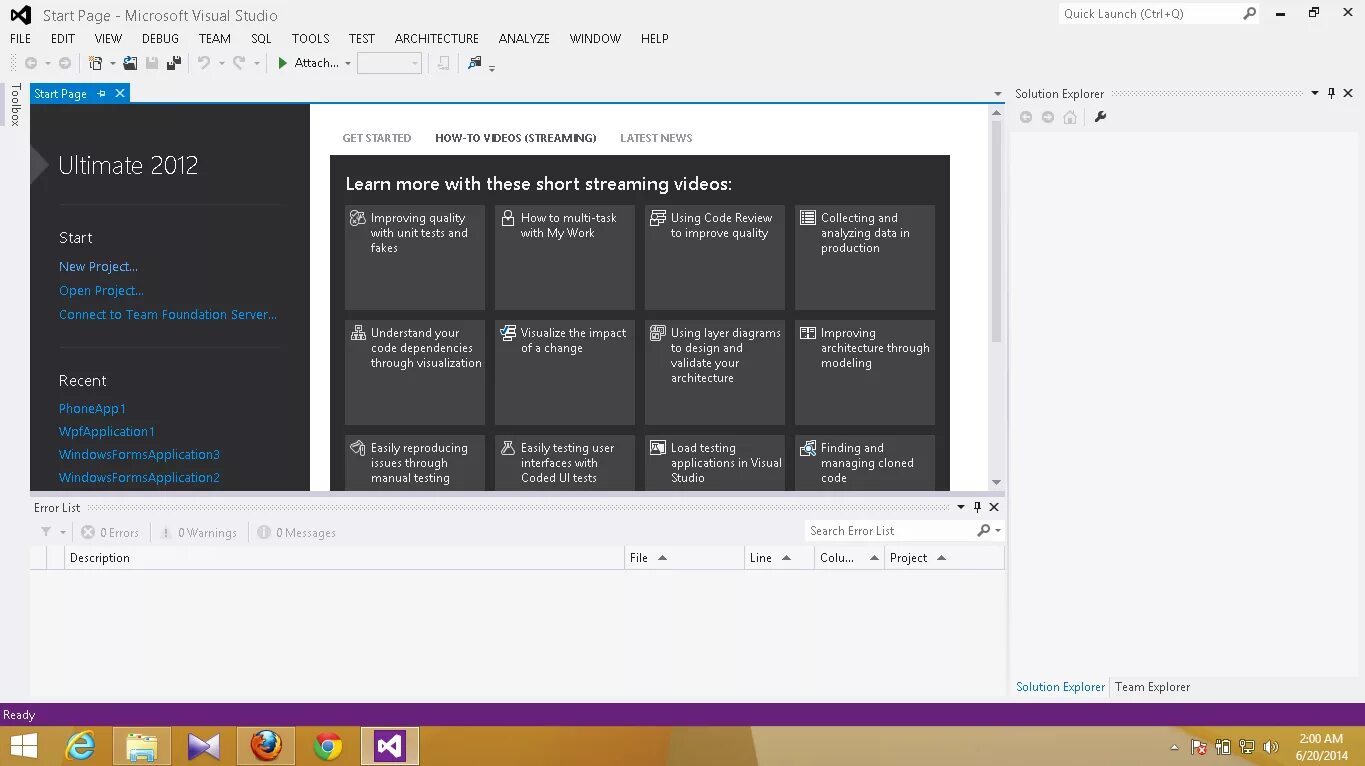Open 'Load testing applications in Visual Studio' video

[715, 462]
